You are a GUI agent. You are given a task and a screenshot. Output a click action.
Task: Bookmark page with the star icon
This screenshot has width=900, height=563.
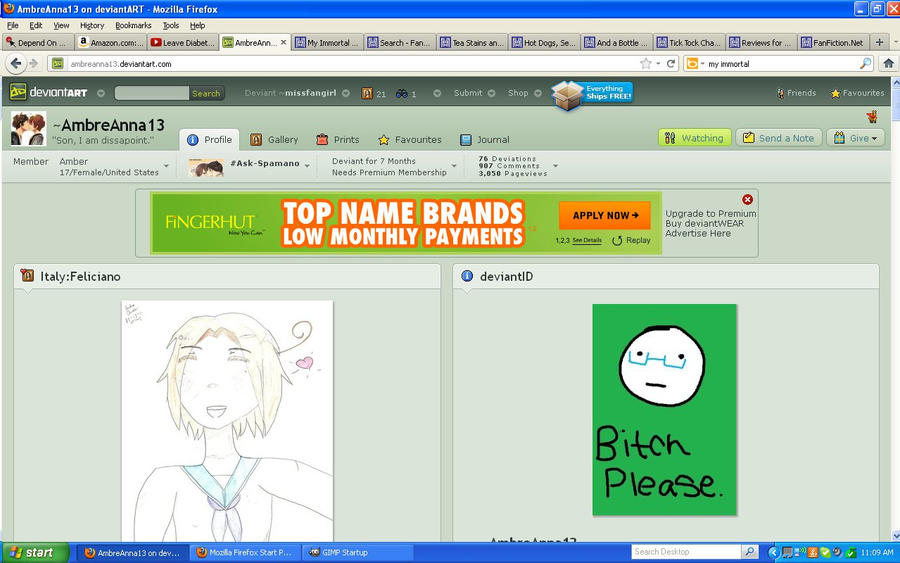[x=646, y=64]
